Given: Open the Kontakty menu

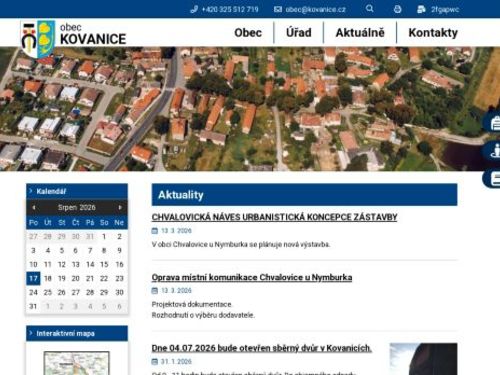Looking at the screenshot, I should [433, 33].
